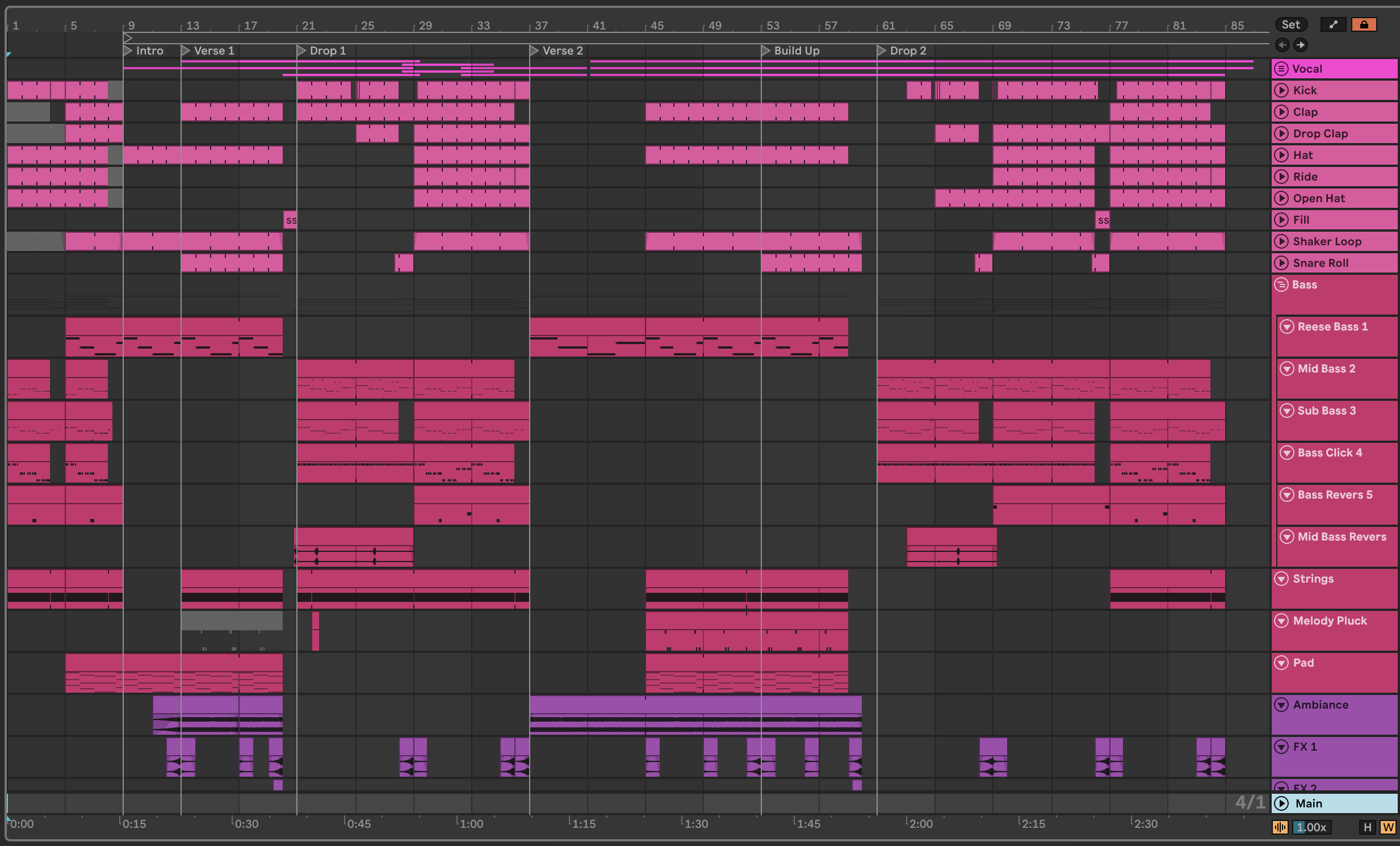
Task: Collapse the Reese Bass 1 track
Action: 1287,326
